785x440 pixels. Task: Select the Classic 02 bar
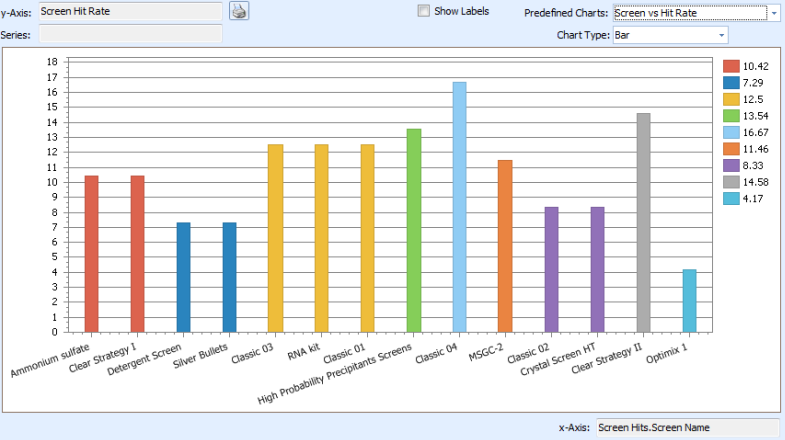[551, 270]
